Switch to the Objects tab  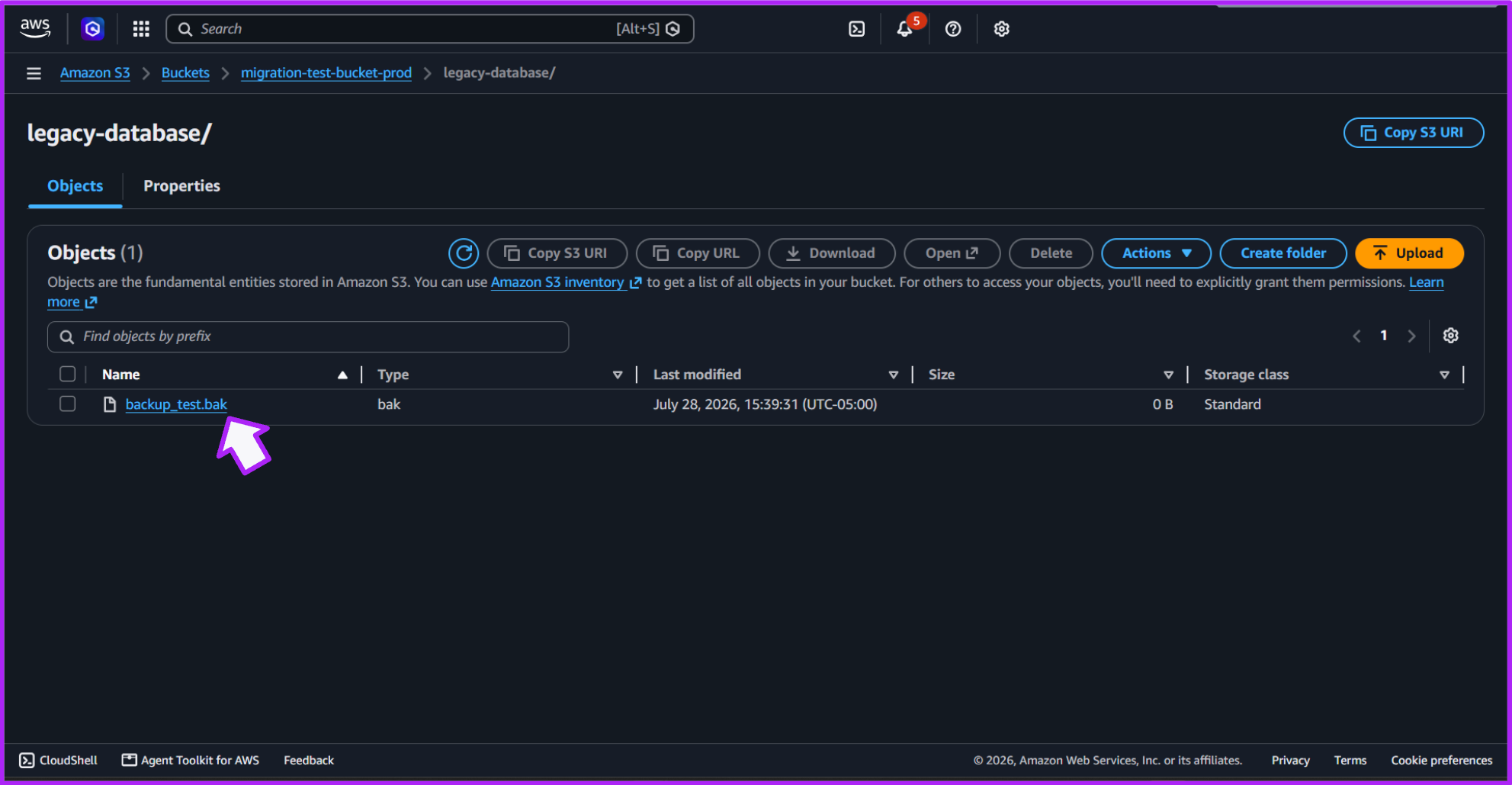75,186
